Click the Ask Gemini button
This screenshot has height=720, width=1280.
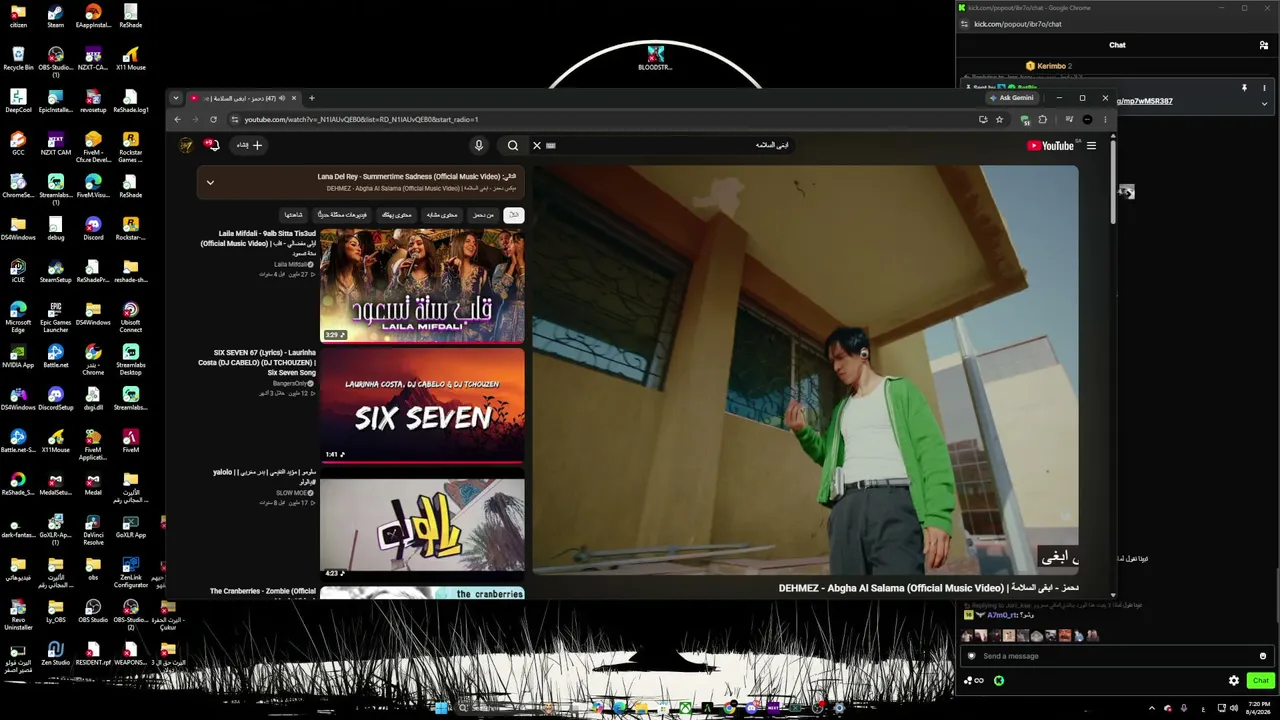coord(1011,98)
